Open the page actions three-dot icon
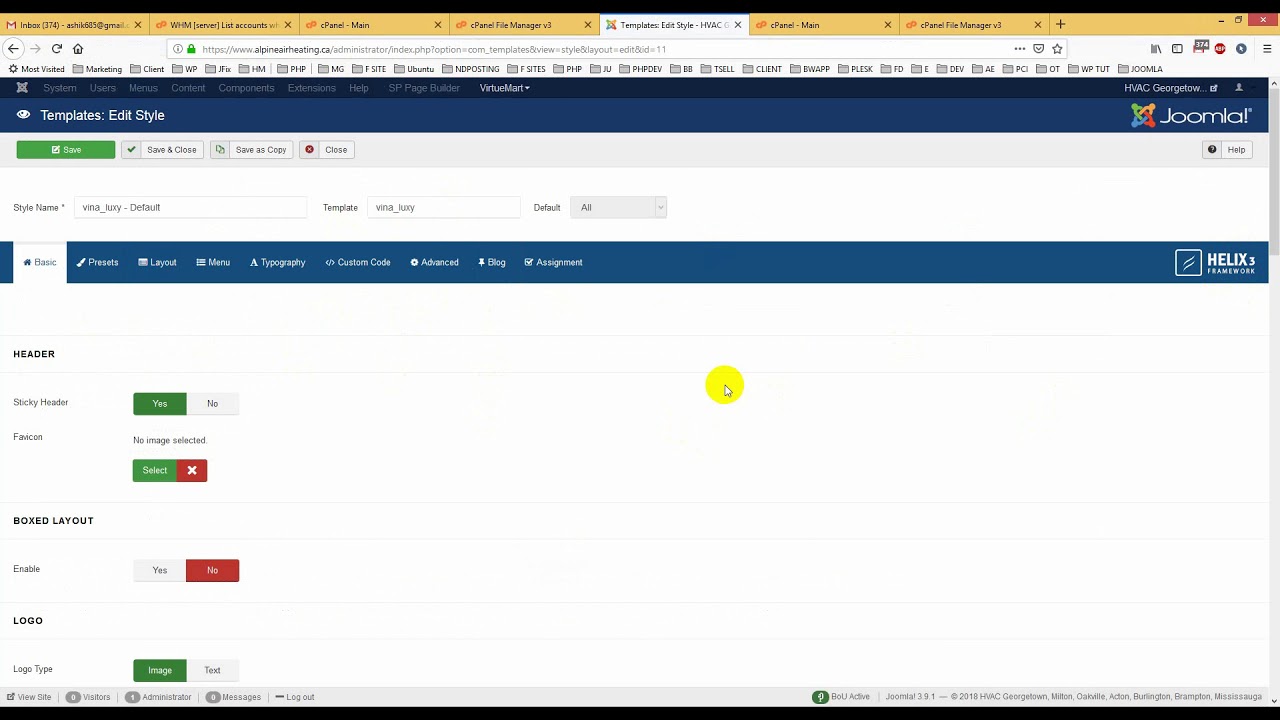The image size is (1280, 720). tap(1019, 48)
